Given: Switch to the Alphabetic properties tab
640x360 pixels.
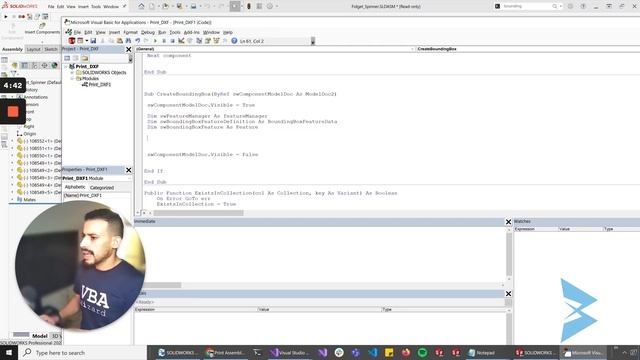Looking at the screenshot, I should click(75, 187).
